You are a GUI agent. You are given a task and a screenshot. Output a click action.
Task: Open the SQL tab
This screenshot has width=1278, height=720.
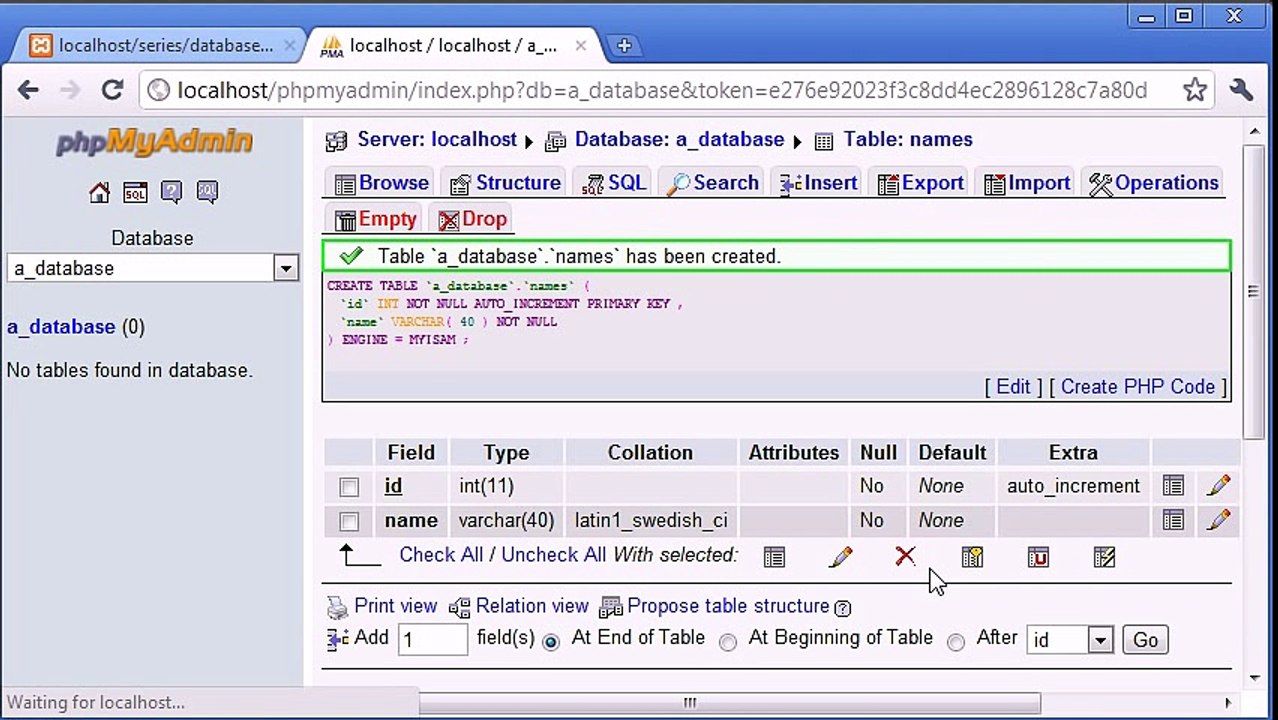[x=615, y=183]
